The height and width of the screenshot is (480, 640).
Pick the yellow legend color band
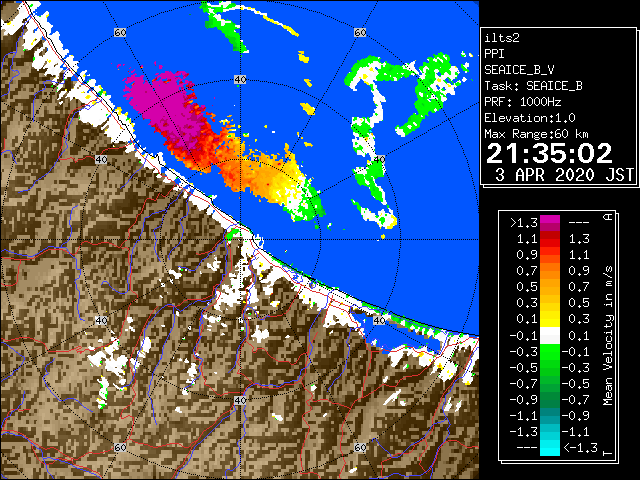click(550, 319)
